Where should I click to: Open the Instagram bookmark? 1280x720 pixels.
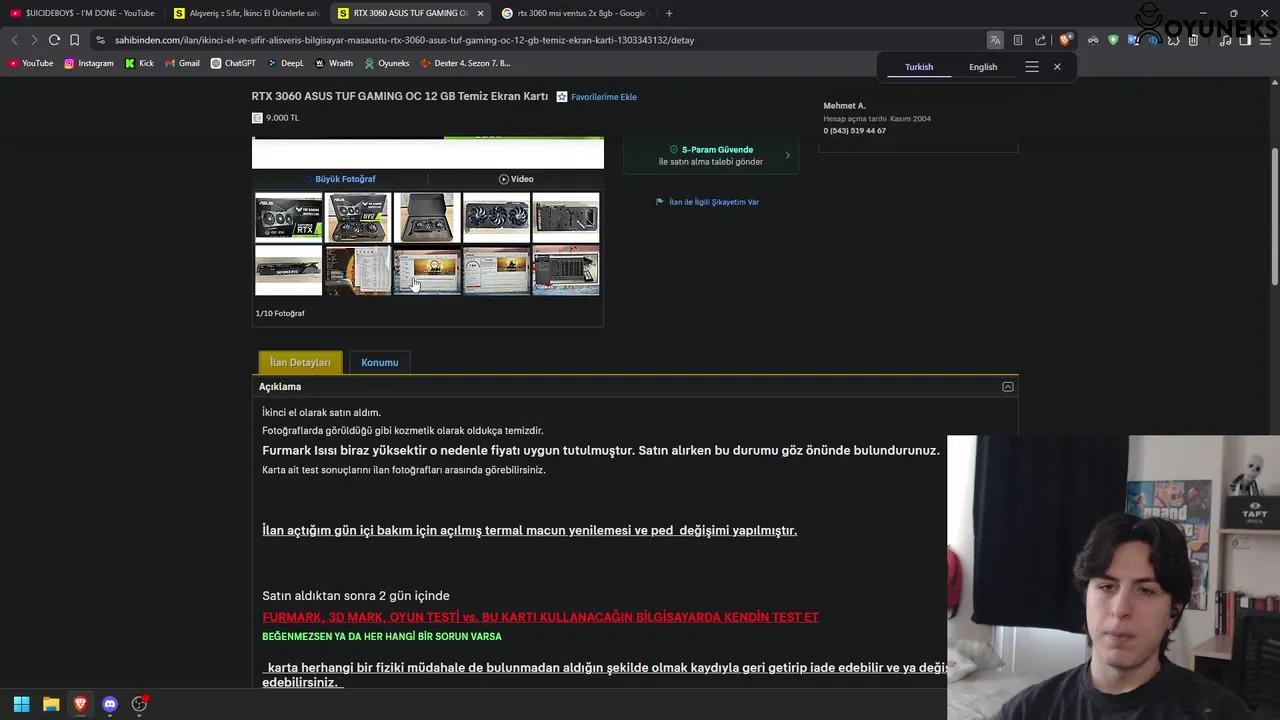89,63
